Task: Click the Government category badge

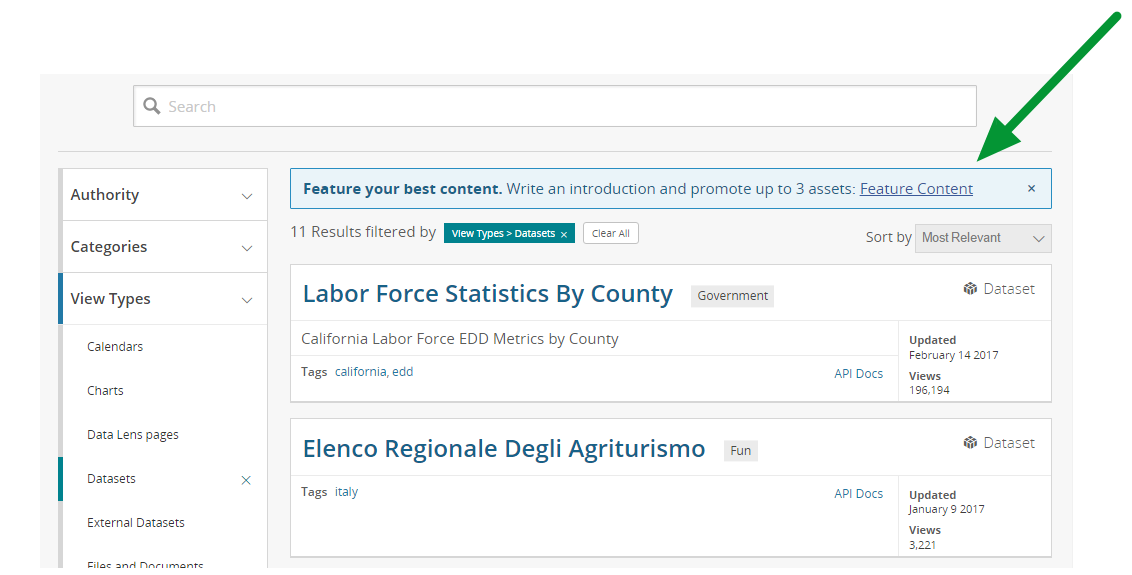Action: pos(733,296)
